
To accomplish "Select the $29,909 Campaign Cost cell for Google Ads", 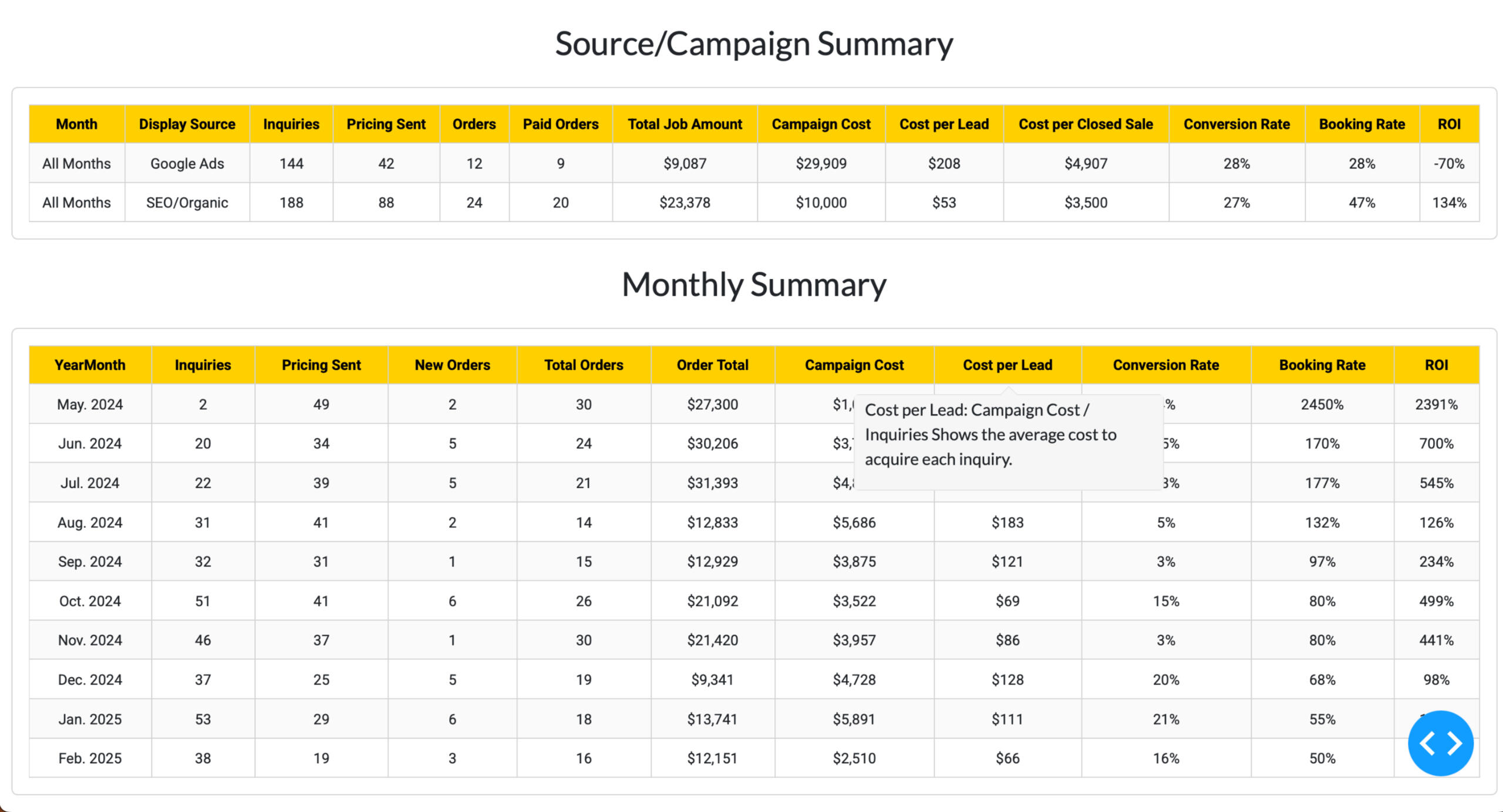I will click(821, 163).
